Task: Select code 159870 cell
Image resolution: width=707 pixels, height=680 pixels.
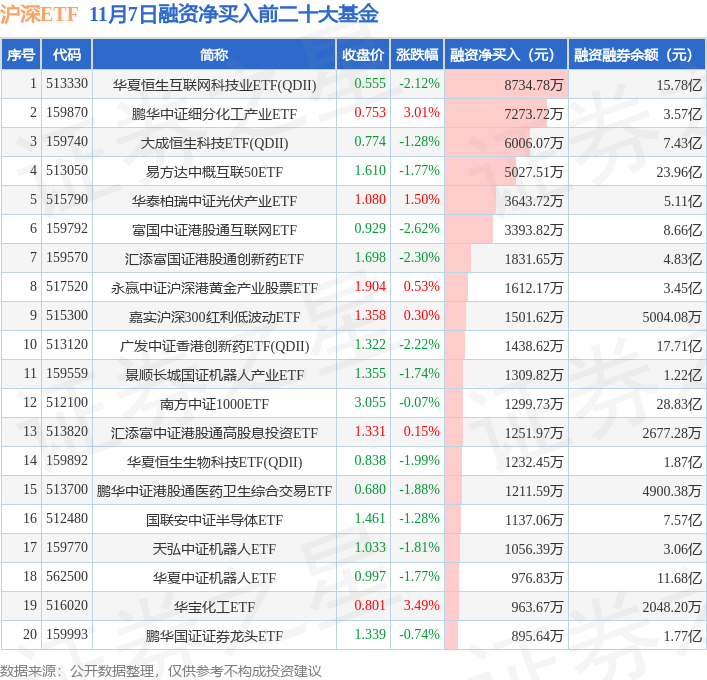Action: [x=67, y=113]
